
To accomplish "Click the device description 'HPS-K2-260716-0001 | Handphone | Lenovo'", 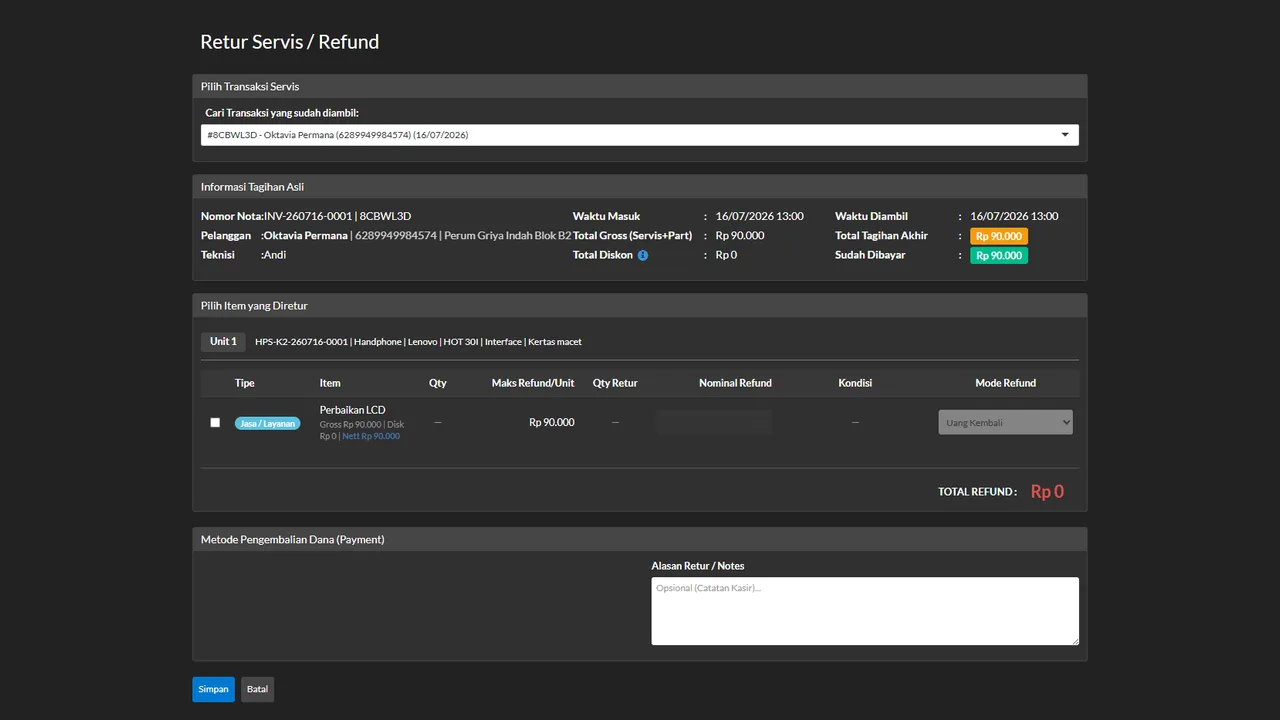I will click(346, 342).
